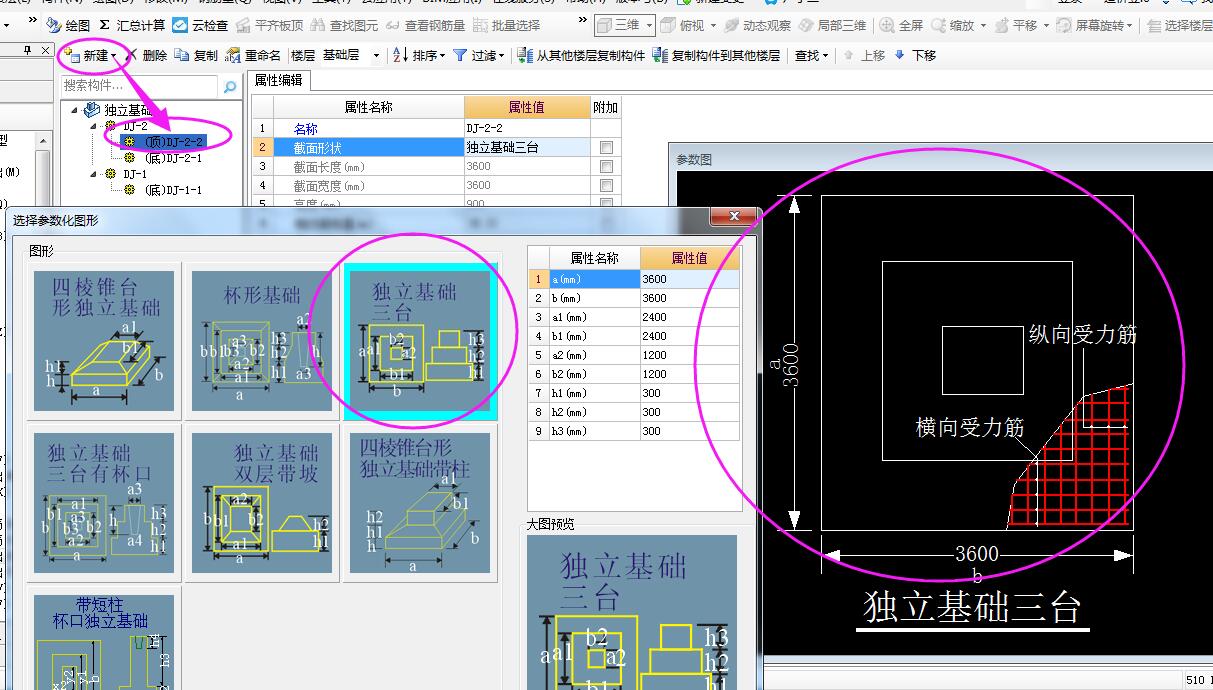The image size is (1213, 690).
Task: Expand 新建 dropdown arrow
Action: tap(114, 56)
